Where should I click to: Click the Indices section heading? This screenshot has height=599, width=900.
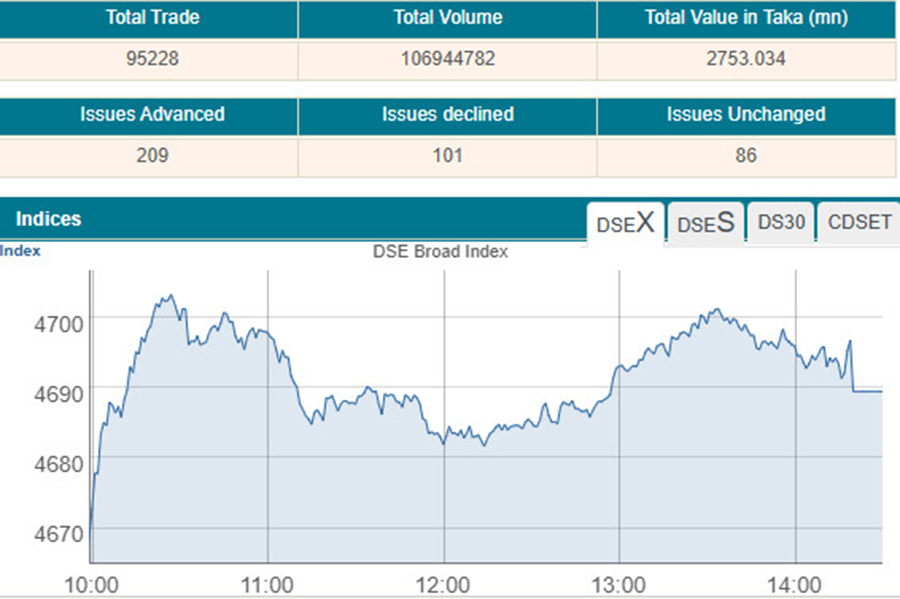(48, 219)
